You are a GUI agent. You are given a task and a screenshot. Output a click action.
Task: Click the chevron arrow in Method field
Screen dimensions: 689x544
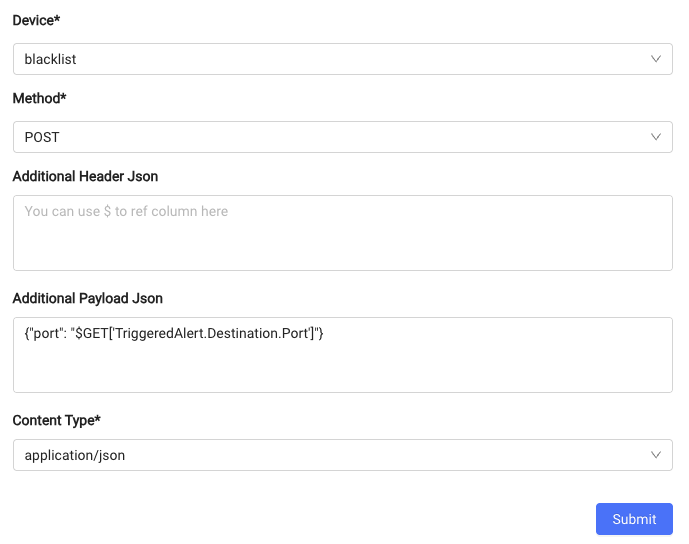(x=656, y=137)
